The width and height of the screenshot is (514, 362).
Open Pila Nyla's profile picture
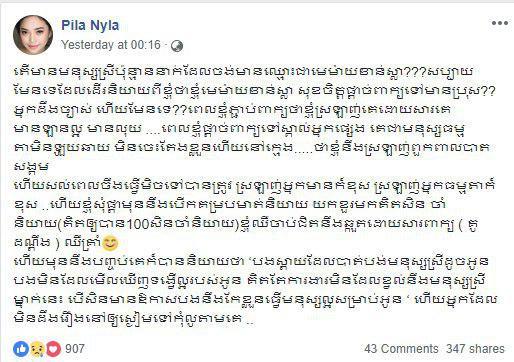[33, 35]
